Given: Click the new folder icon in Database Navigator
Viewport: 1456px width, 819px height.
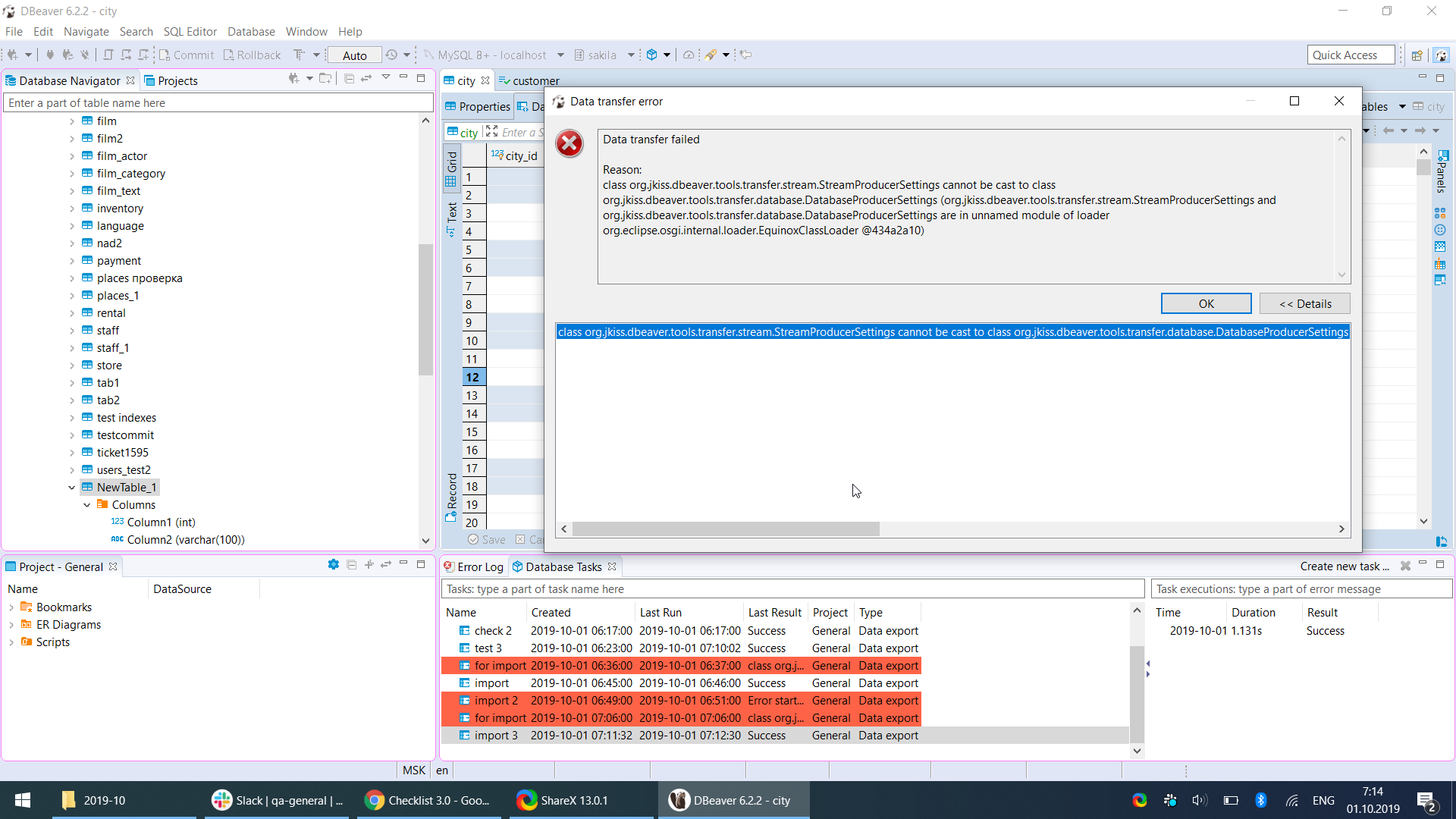Looking at the screenshot, I should pos(325,78).
